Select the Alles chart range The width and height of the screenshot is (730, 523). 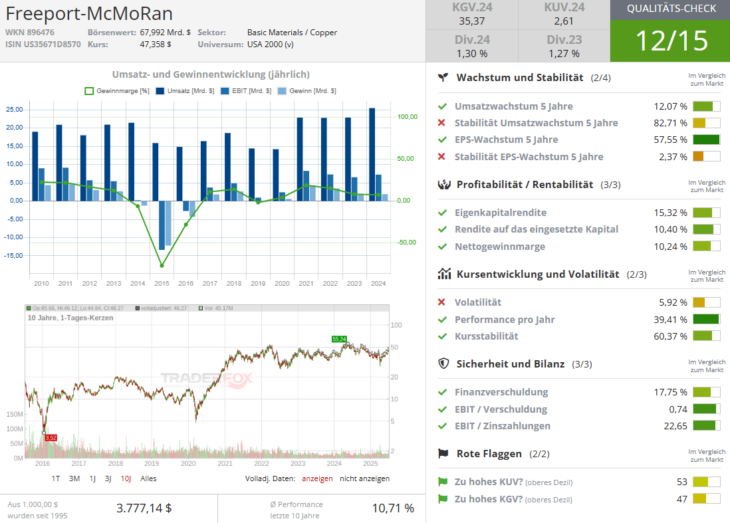pyautogui.click(x=149, y=478)
